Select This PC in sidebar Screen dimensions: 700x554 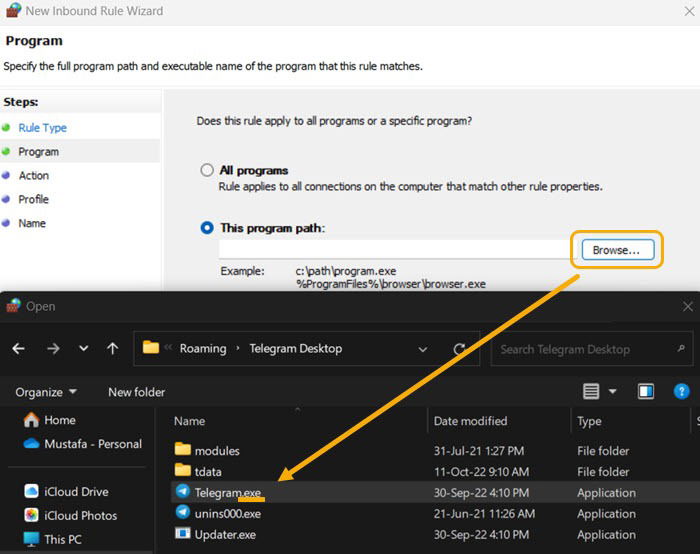(53, 539)
